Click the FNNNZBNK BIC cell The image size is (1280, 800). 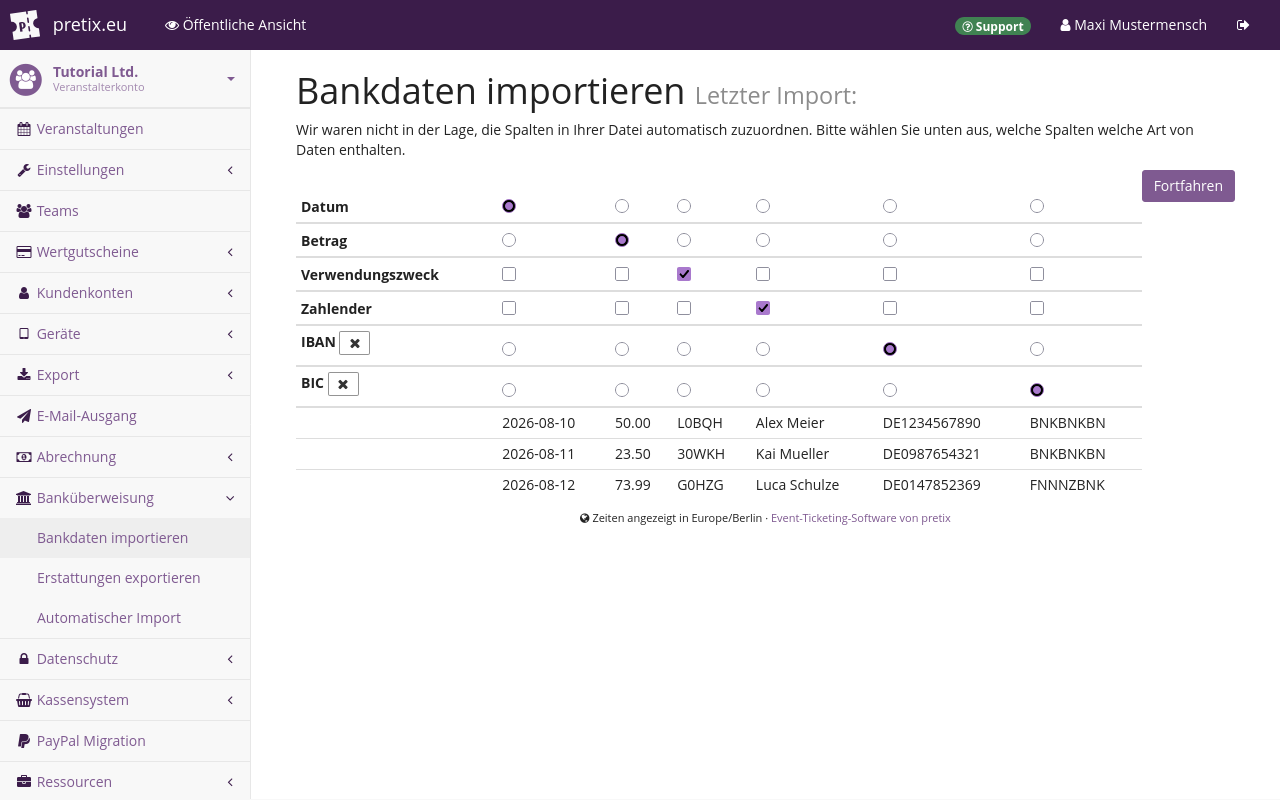tap(1068, 485)
